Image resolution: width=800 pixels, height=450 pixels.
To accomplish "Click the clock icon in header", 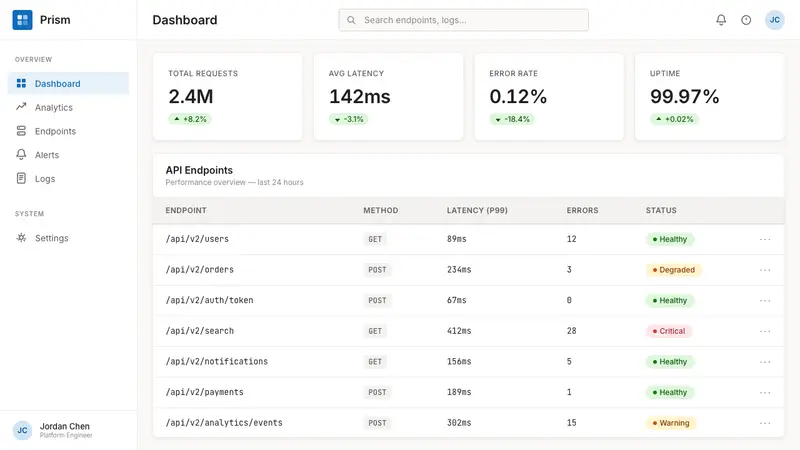I will pos(746,20).
